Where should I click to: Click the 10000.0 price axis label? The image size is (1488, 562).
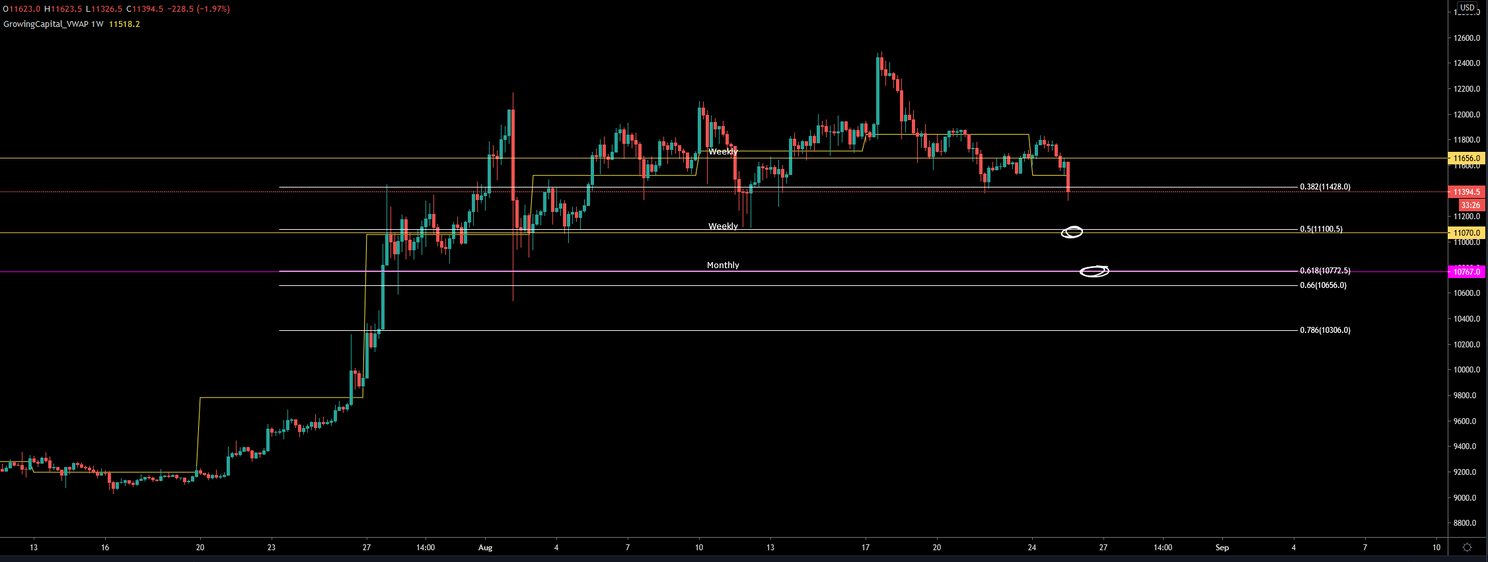click(1466, 370)
